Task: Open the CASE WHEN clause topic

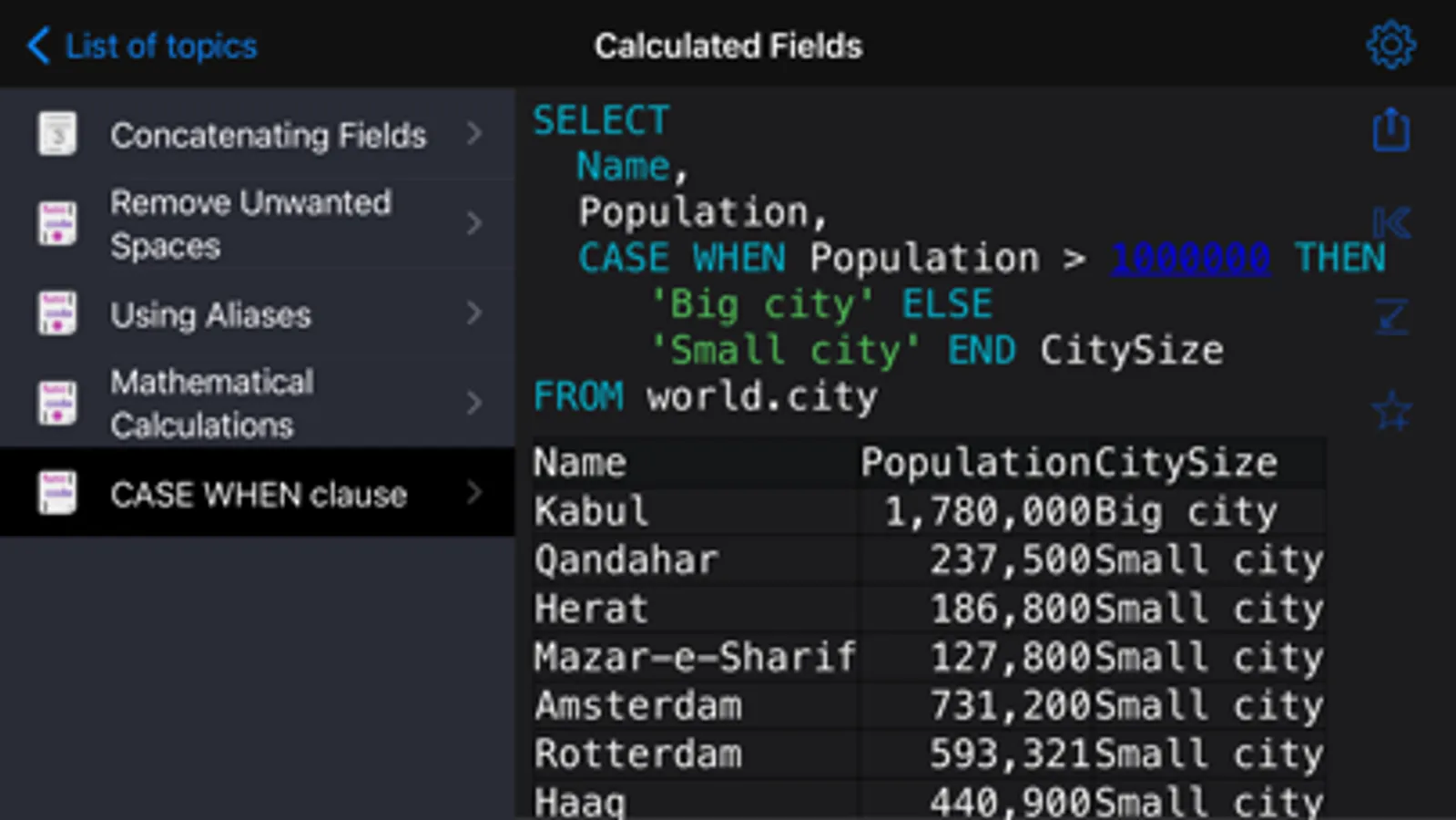Action: click(259, 495)
